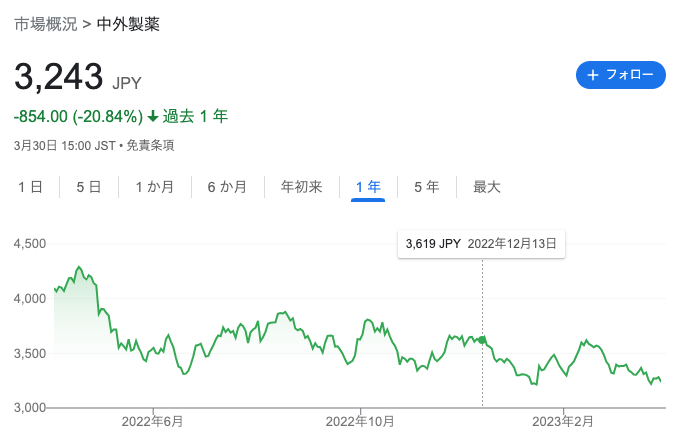Image resolution: width=680 pixels, height=440 pixels.
Task: Click the 3月30日 15:00 JST timestamp
Action: click(65, 146)
